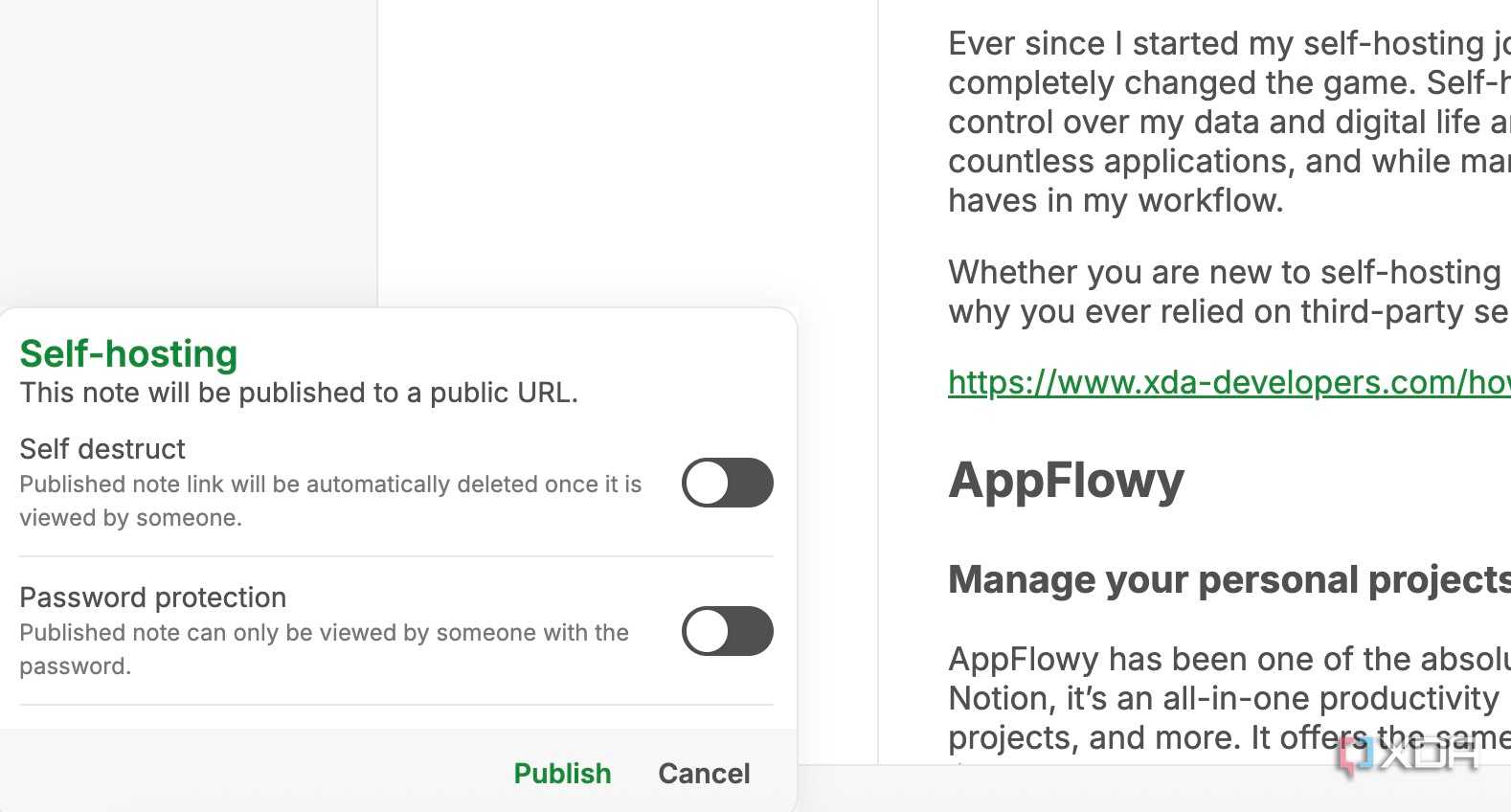
Task: Select the AppFlowy heading in note
Action: [x=1066, y=480]
